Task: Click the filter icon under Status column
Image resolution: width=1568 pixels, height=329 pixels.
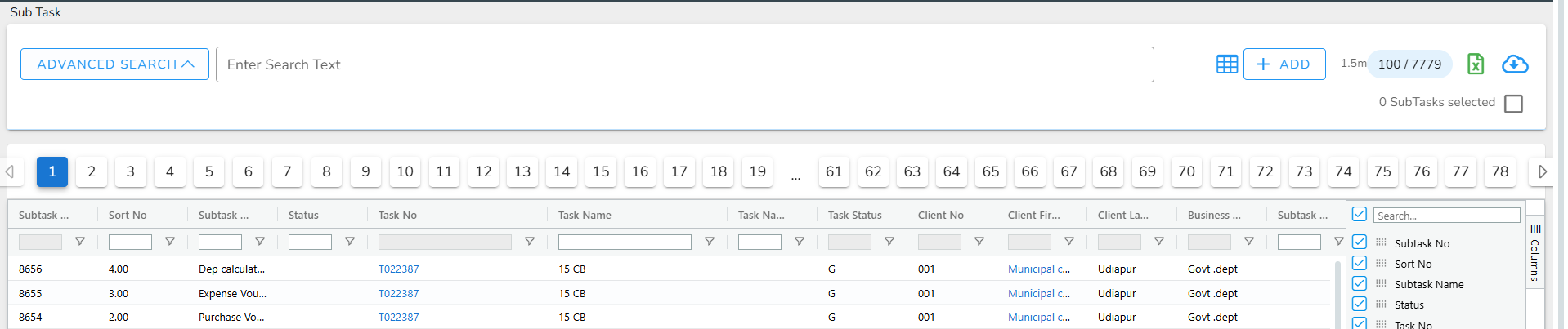Action: [x=350, y=242]
